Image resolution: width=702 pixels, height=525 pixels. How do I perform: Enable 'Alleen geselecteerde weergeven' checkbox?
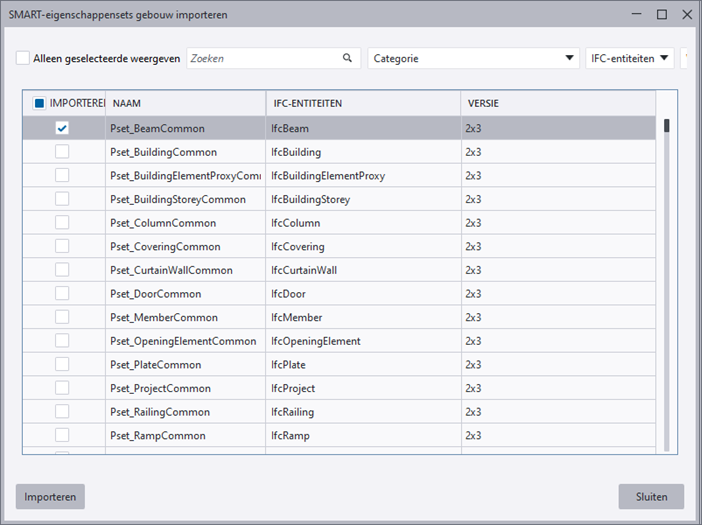[23, 59]
